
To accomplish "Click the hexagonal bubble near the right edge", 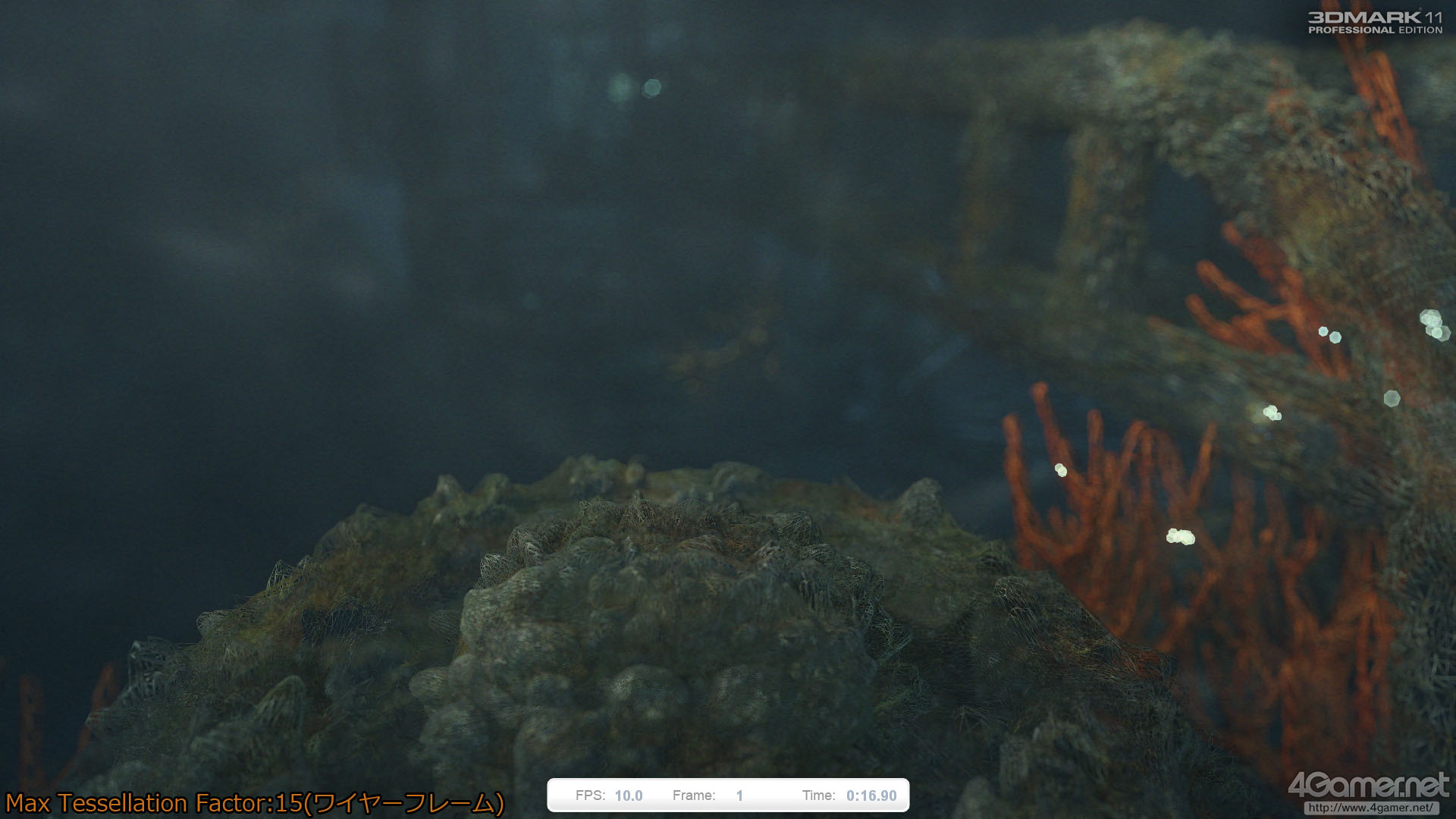I will tap(1392, 398).
